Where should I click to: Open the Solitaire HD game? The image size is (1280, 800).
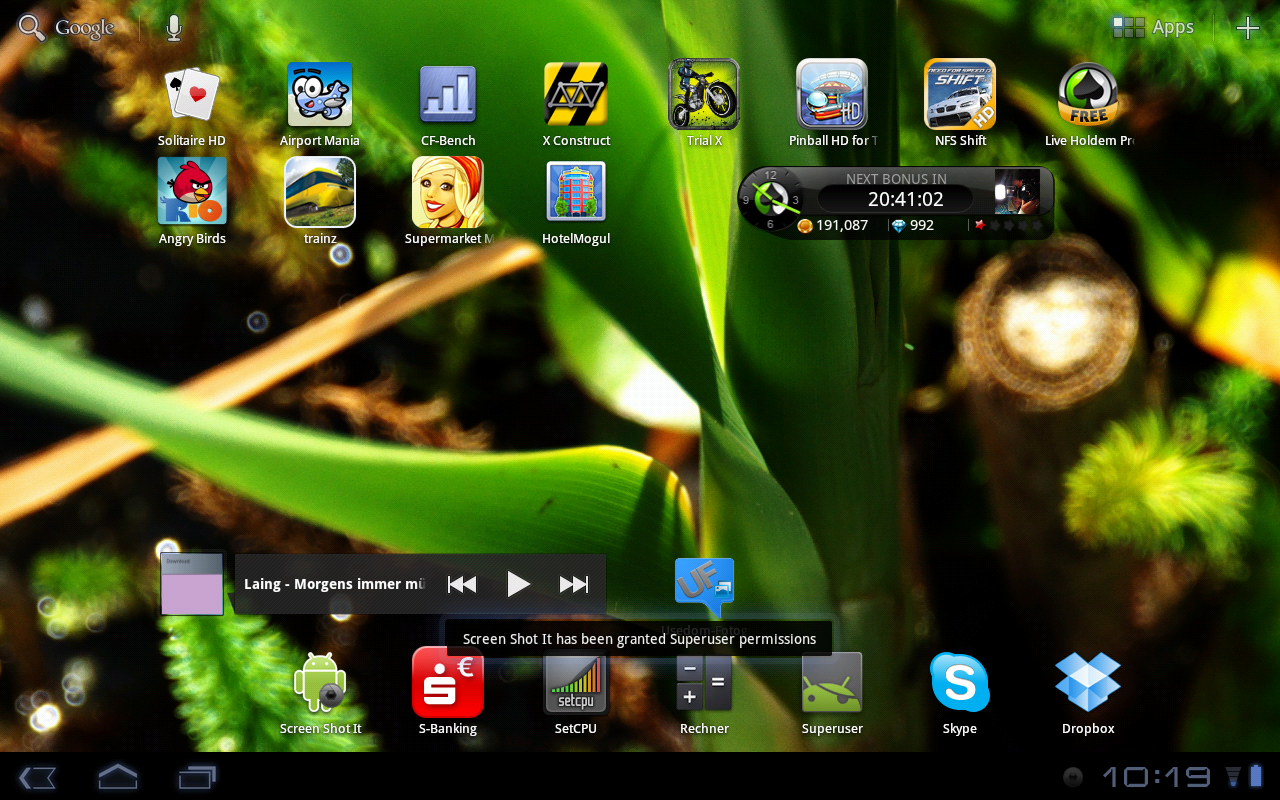click(x=191, y=104)
